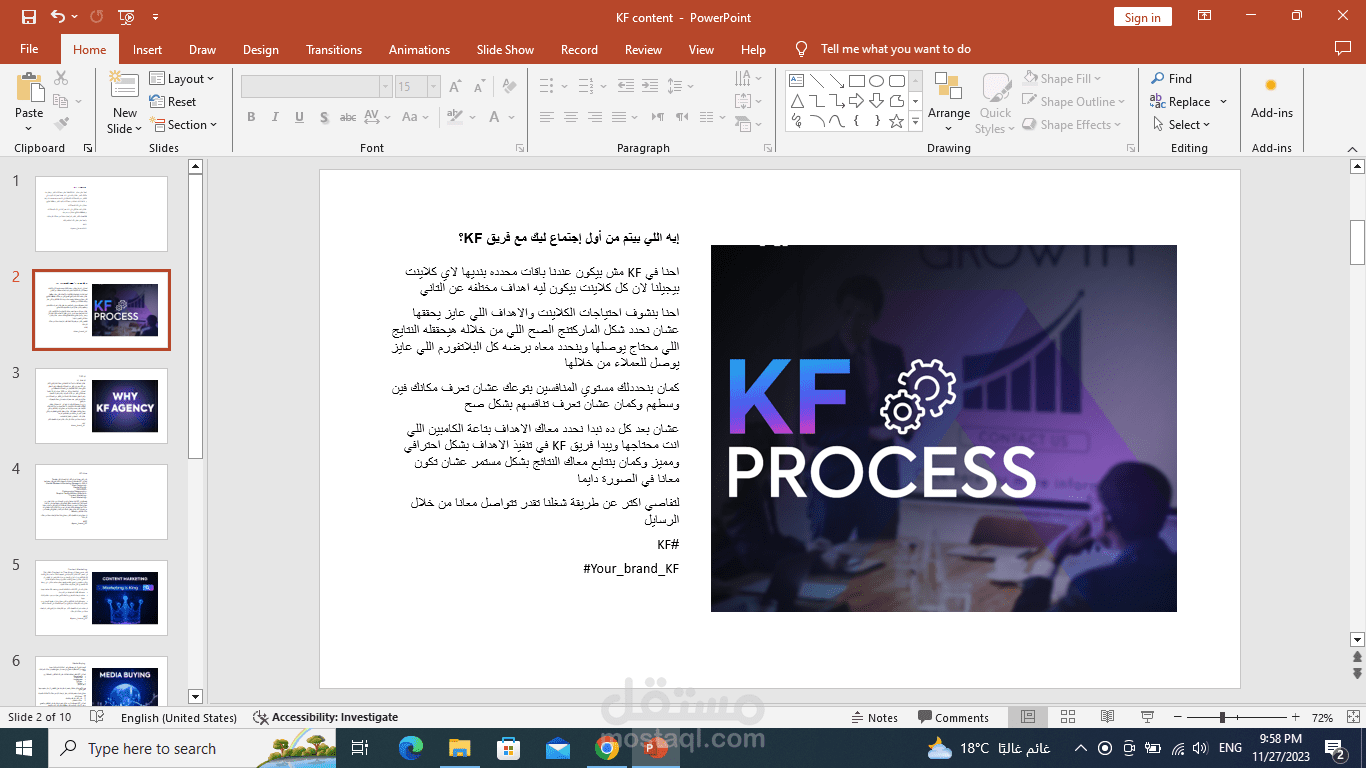The width and height of the screenshot is (1366, 768).
Task: Toggle Underline formatting
Action: tap(299, 117)
